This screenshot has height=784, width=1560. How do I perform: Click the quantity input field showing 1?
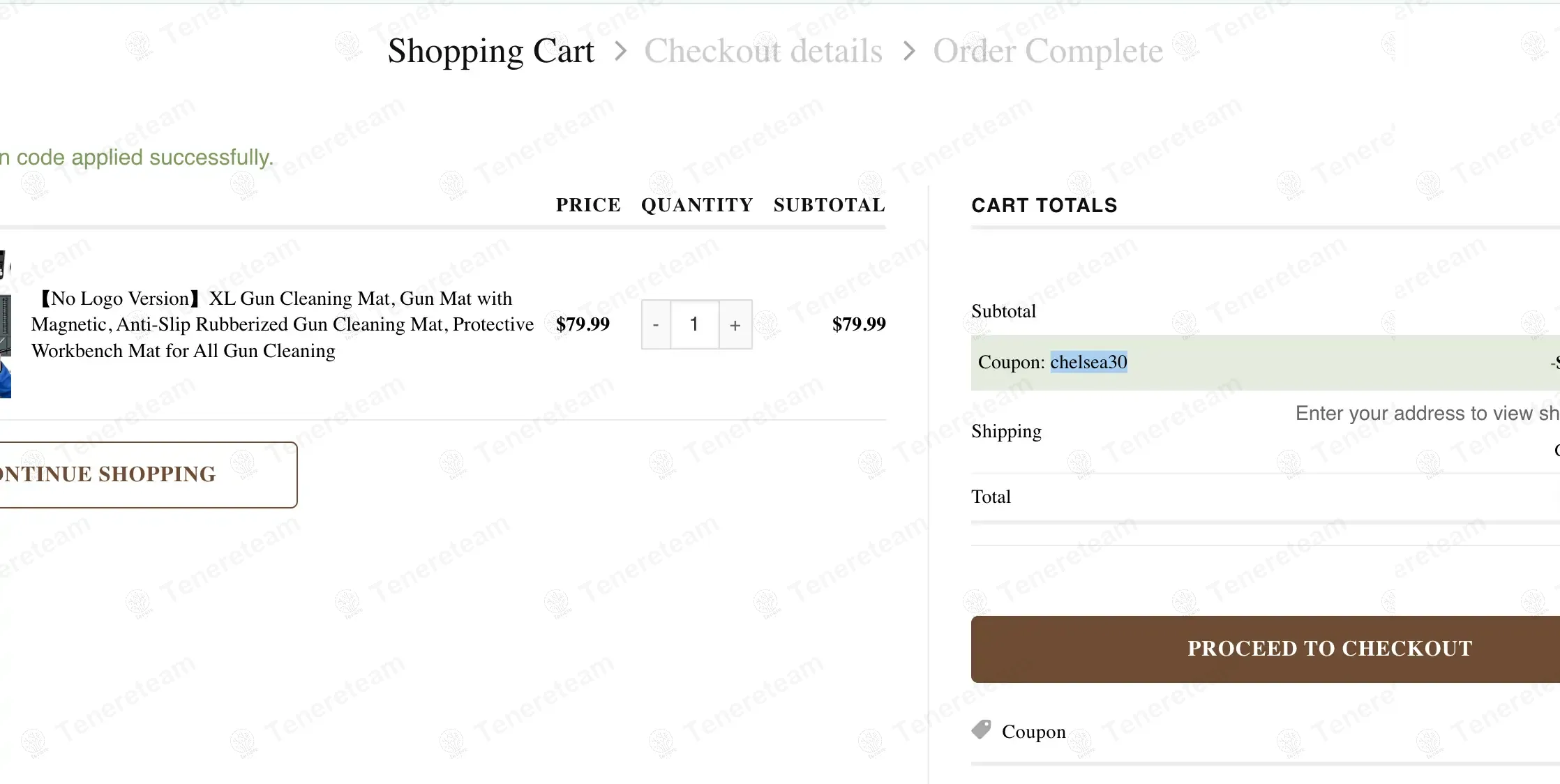[x=695, y=324]
